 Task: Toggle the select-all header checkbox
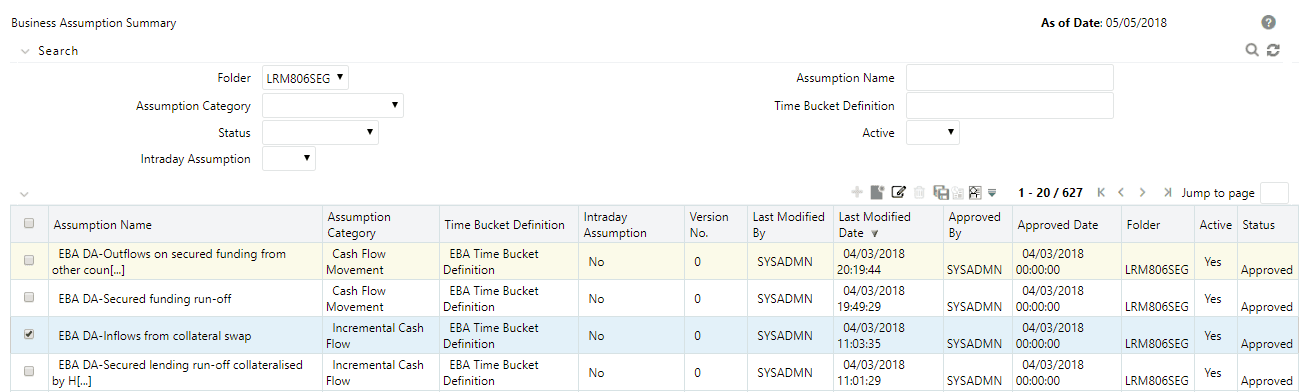click(29, 223)
